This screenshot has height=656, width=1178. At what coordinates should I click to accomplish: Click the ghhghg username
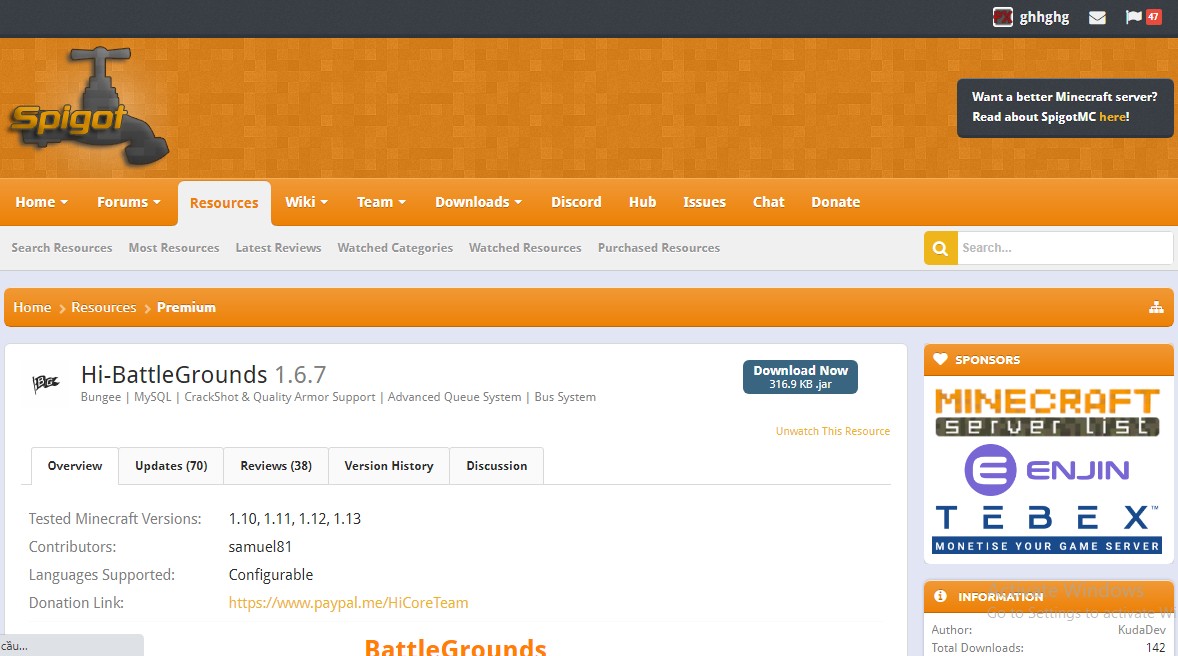tap(1044, 17)
